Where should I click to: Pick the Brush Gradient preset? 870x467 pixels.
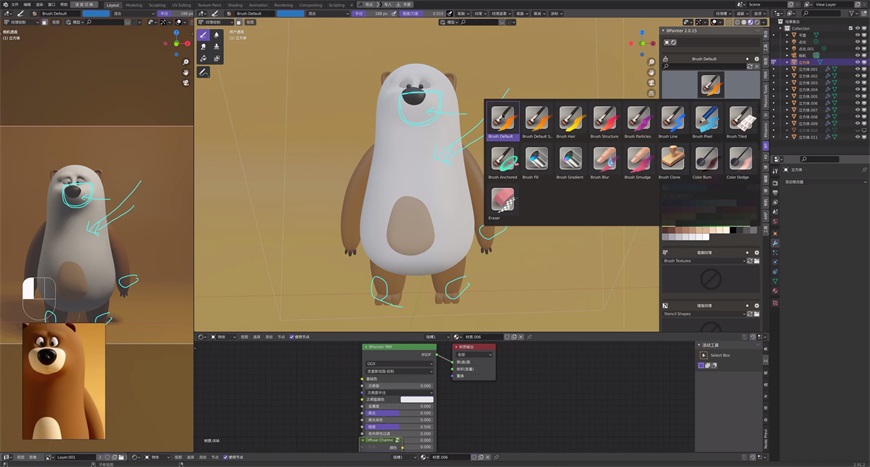[570, 161]
